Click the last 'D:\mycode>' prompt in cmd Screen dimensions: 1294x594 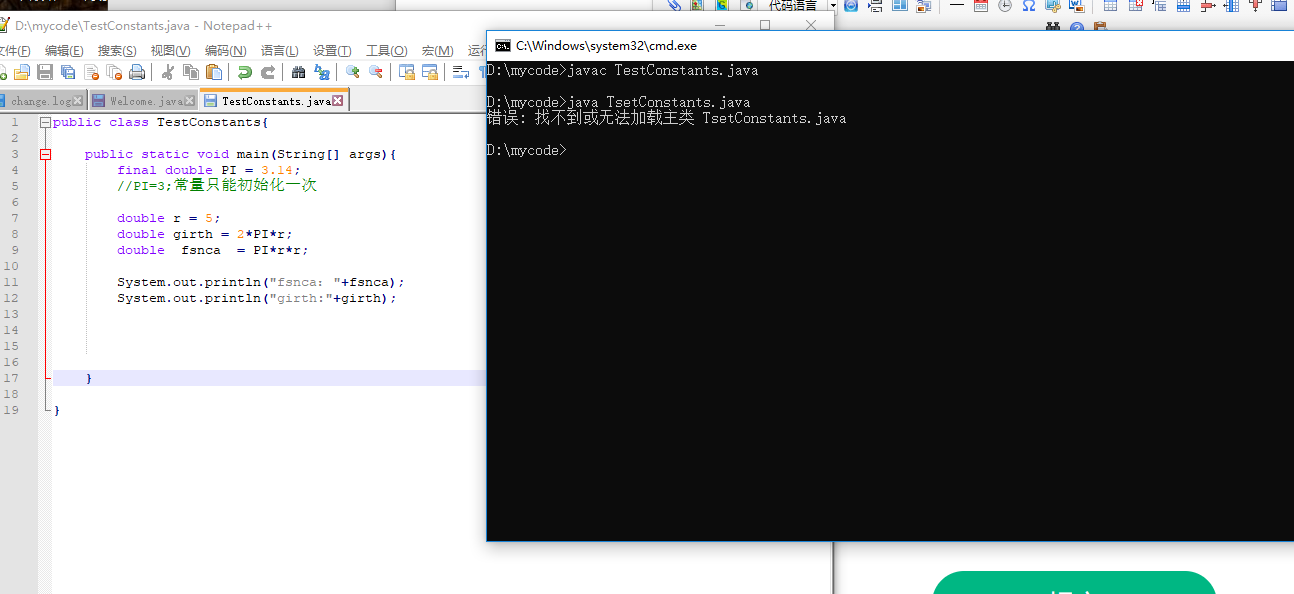tap(526, 150)
